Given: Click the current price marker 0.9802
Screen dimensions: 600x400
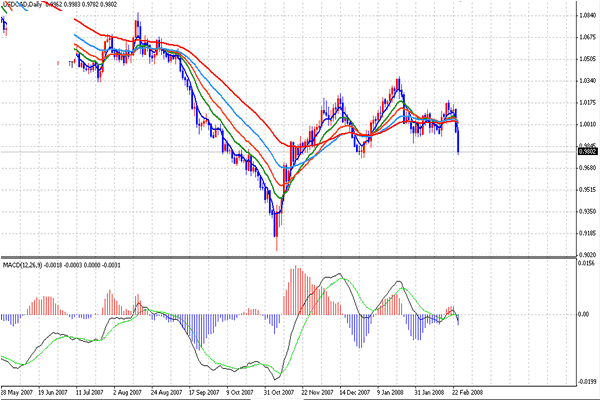Looking at the screenshot, I should 586,152.
